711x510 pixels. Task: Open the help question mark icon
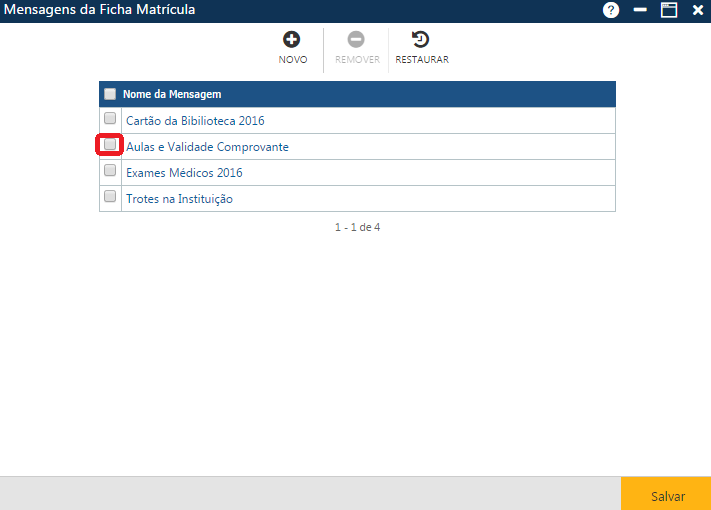[611, 10]
